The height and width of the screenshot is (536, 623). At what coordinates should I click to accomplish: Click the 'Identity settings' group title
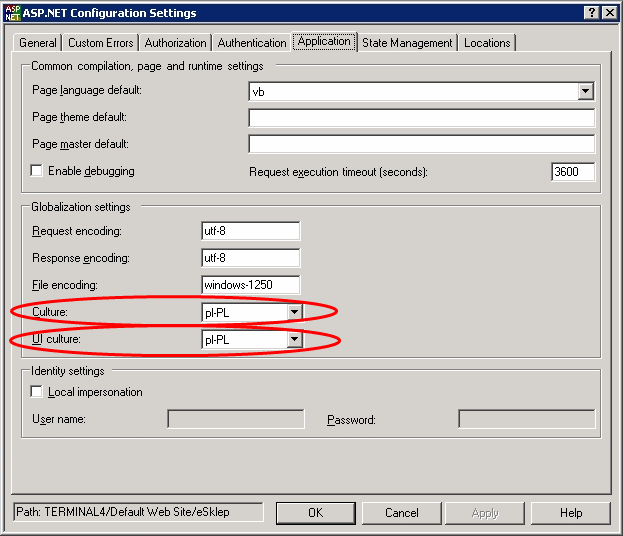[x=68, y=371]
